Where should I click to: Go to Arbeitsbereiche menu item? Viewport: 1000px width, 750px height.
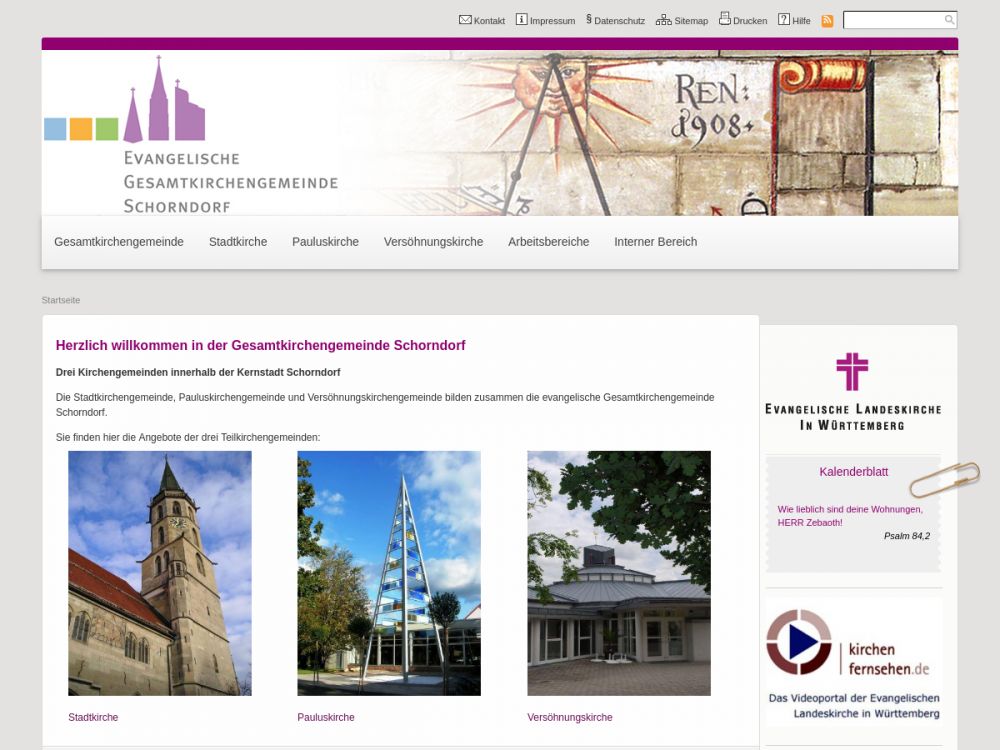click(548, 242)
